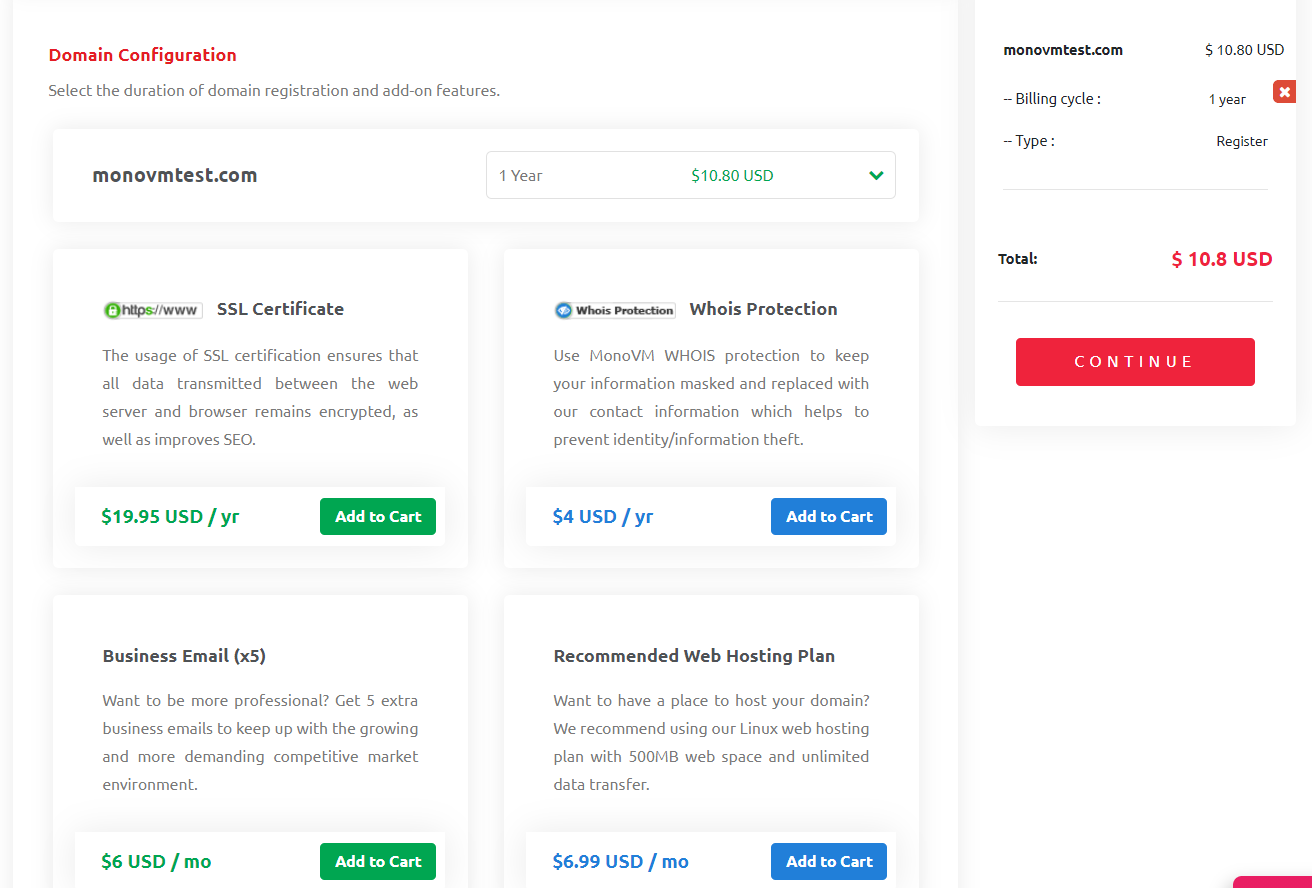Click the $6 USD / mo price
1312x888 pixels.
pos(156,861)
